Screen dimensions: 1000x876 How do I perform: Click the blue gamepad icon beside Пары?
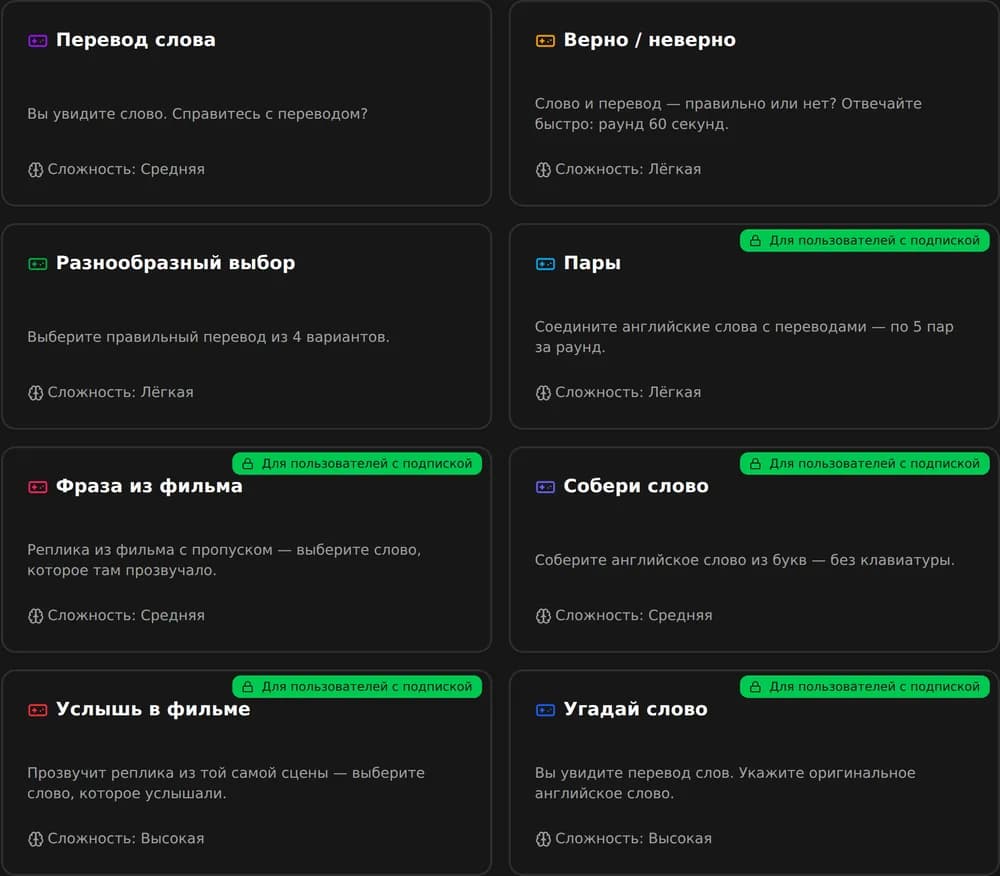click(x=545, y=264)
